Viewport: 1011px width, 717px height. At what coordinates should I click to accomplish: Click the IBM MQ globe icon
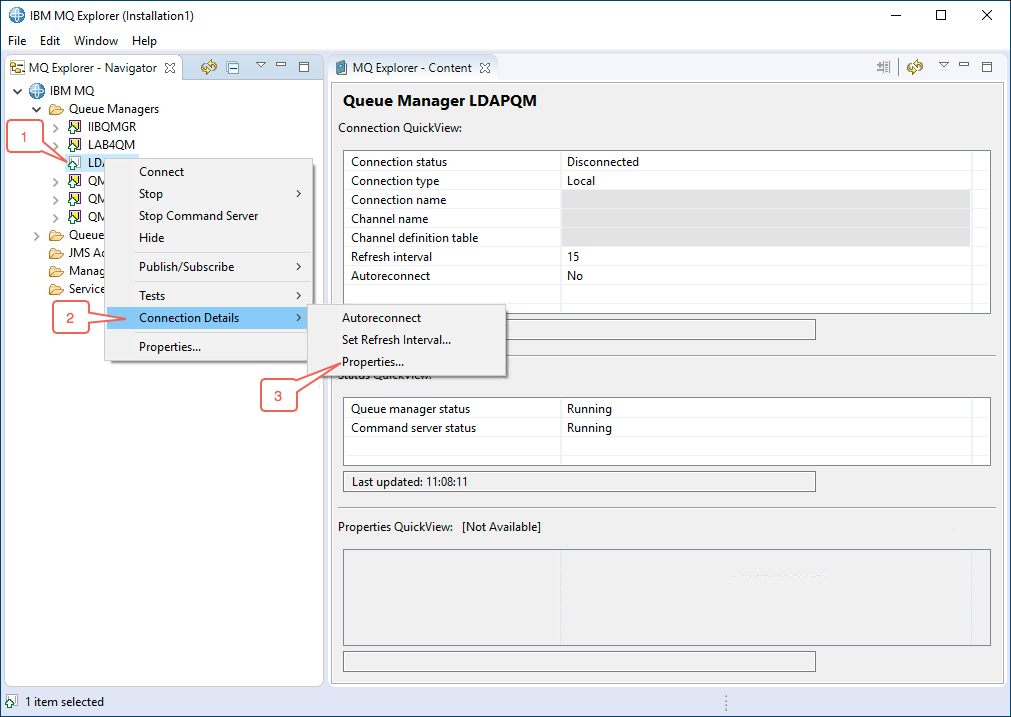pyautogui.click(x=37, y=91)
